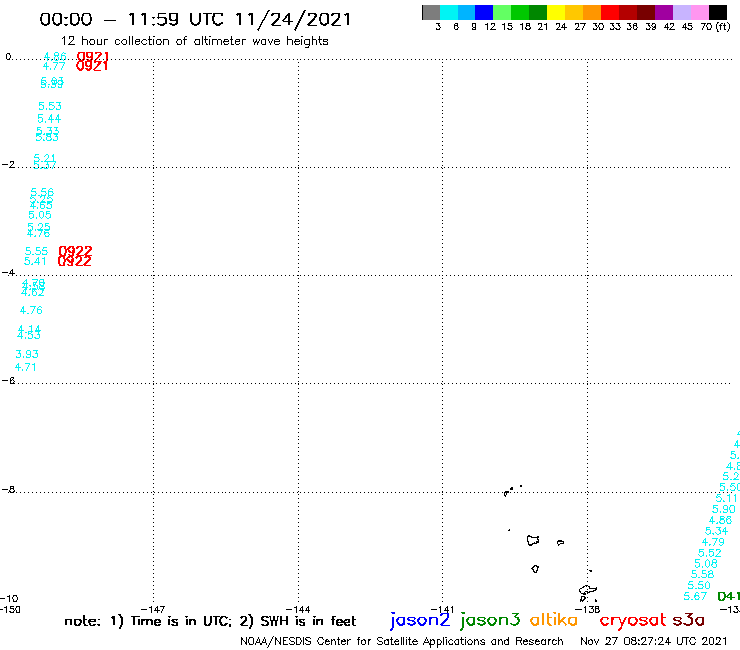Click the longitude axis label -141
The image size is (740, 650).
pyautogui.click(x=442, y=609)
